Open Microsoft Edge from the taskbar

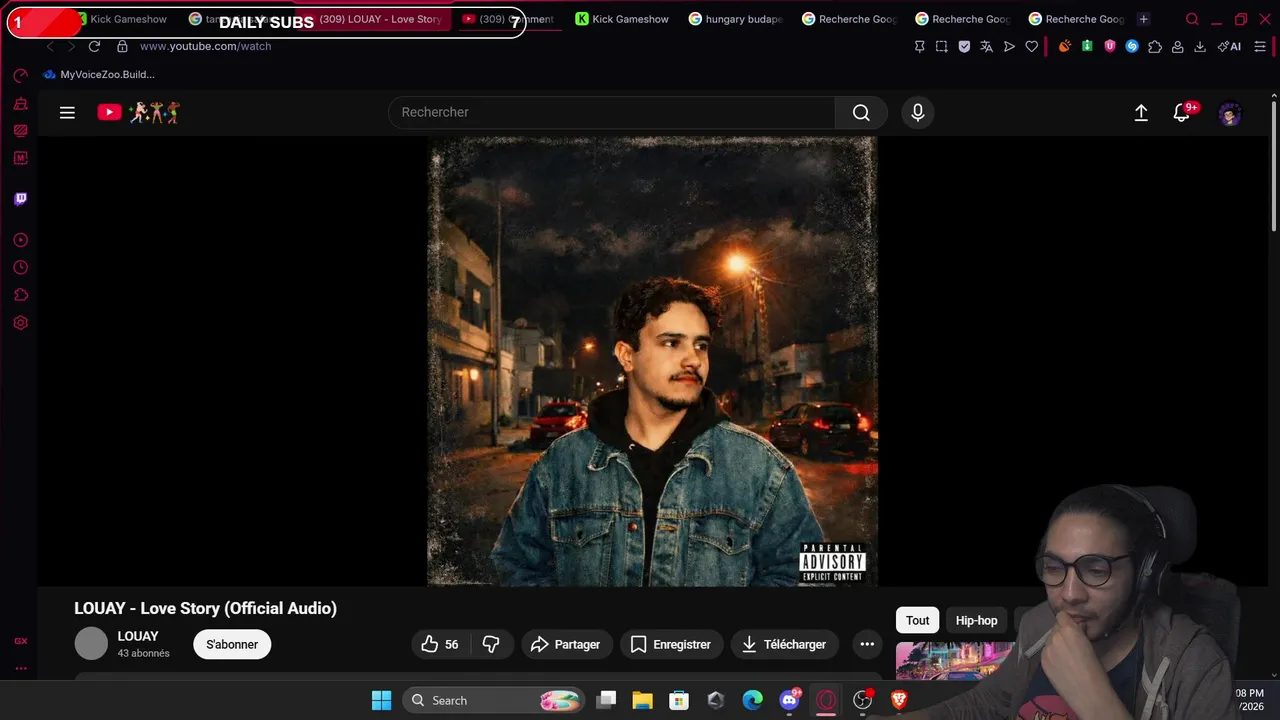[x=752, y=700]
